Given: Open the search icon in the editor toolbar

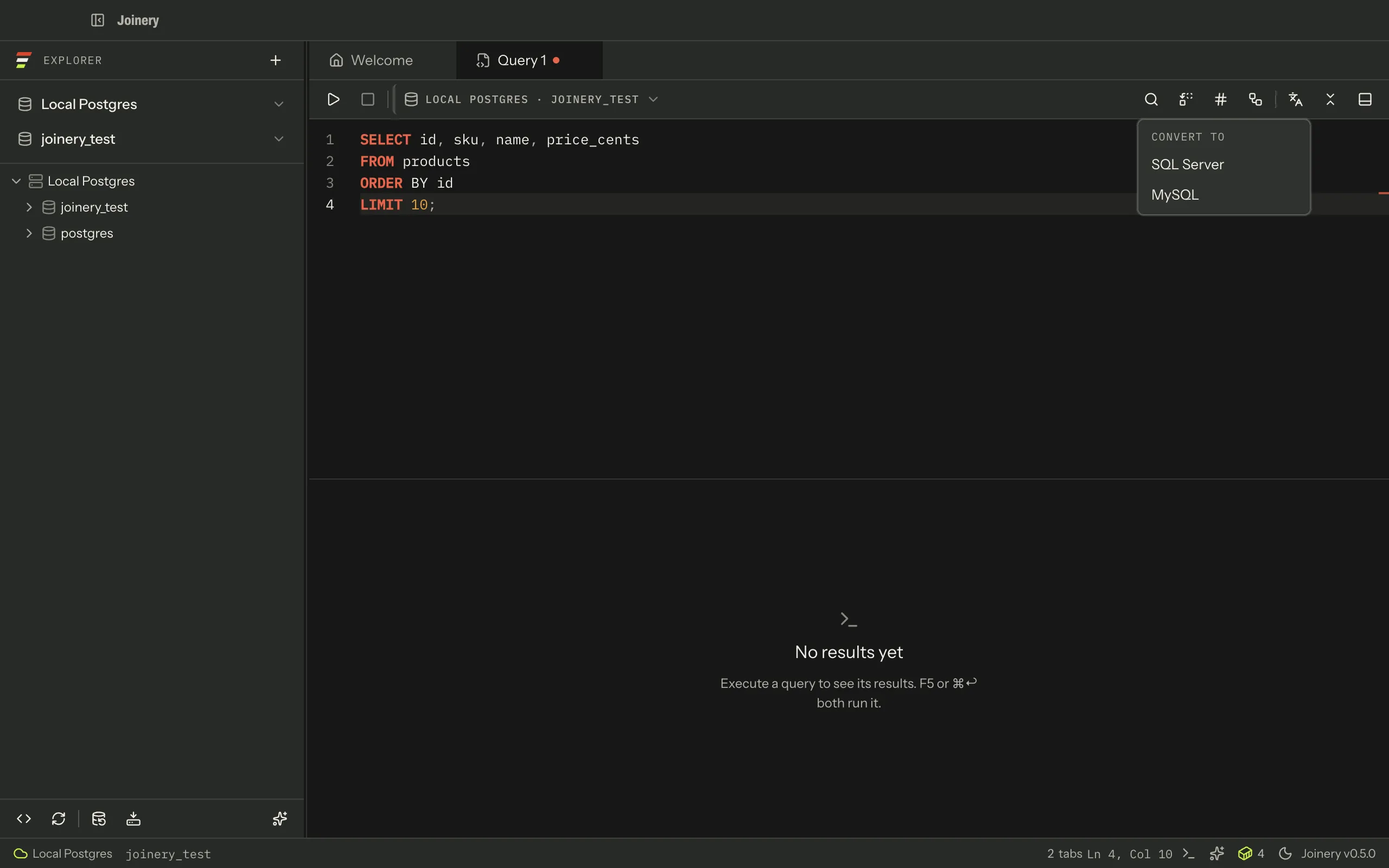Looking at the screenshot, I should click(1151, 99).
